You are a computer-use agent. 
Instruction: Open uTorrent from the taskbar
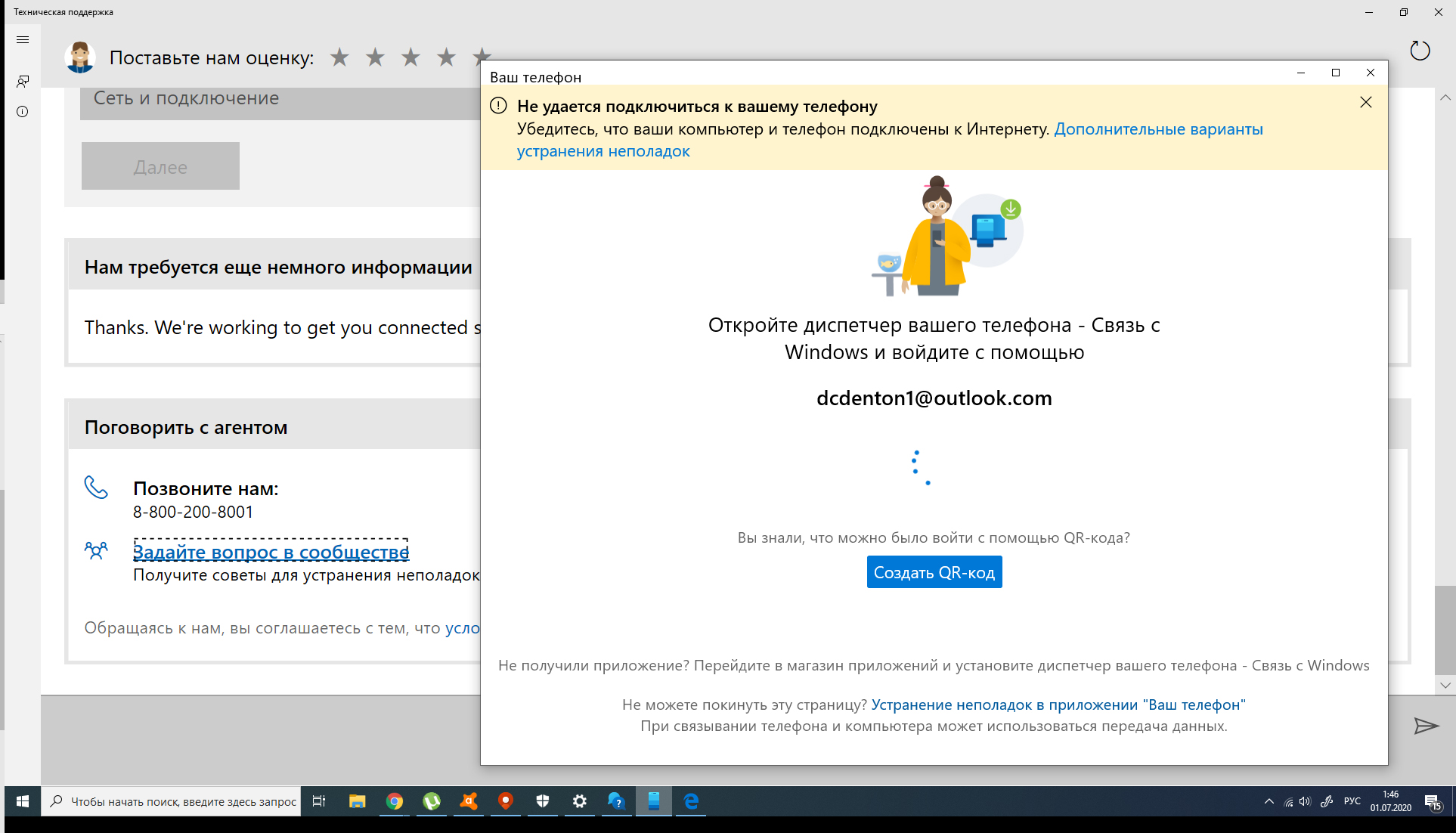(x=432, y=801)
